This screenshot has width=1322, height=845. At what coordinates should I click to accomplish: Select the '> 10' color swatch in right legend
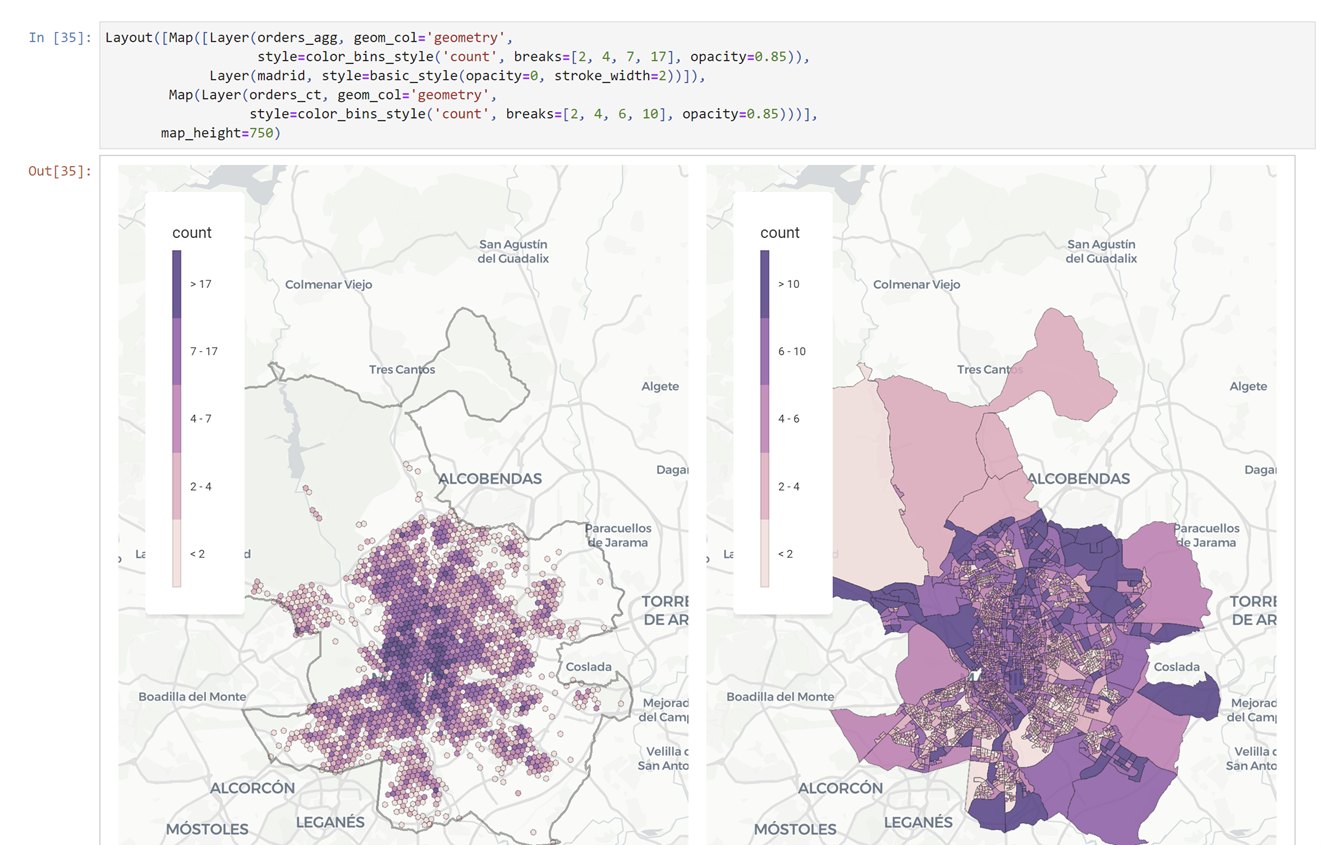coord(765,284)
